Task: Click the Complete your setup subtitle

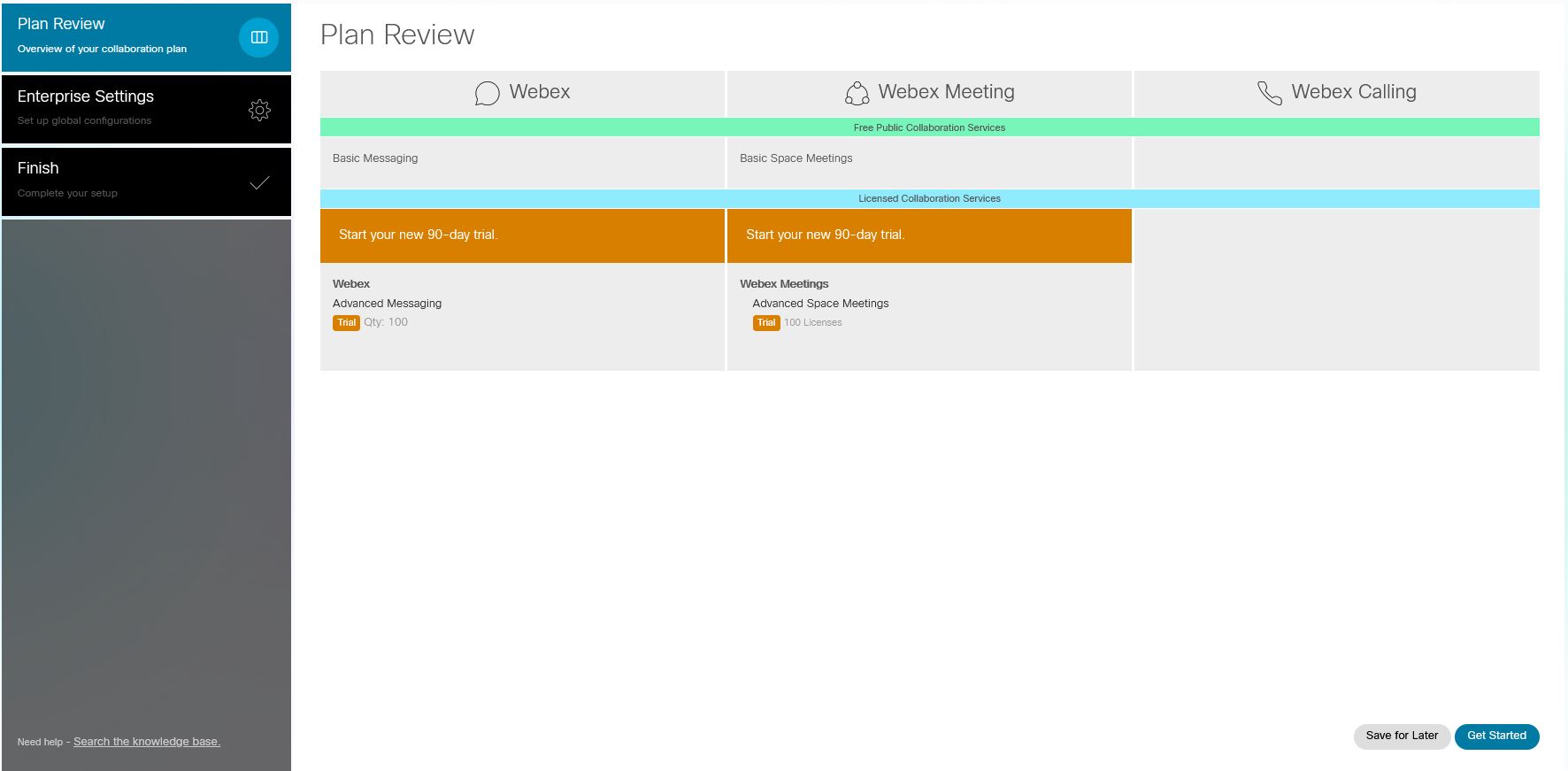Action: tap(67, 193)
